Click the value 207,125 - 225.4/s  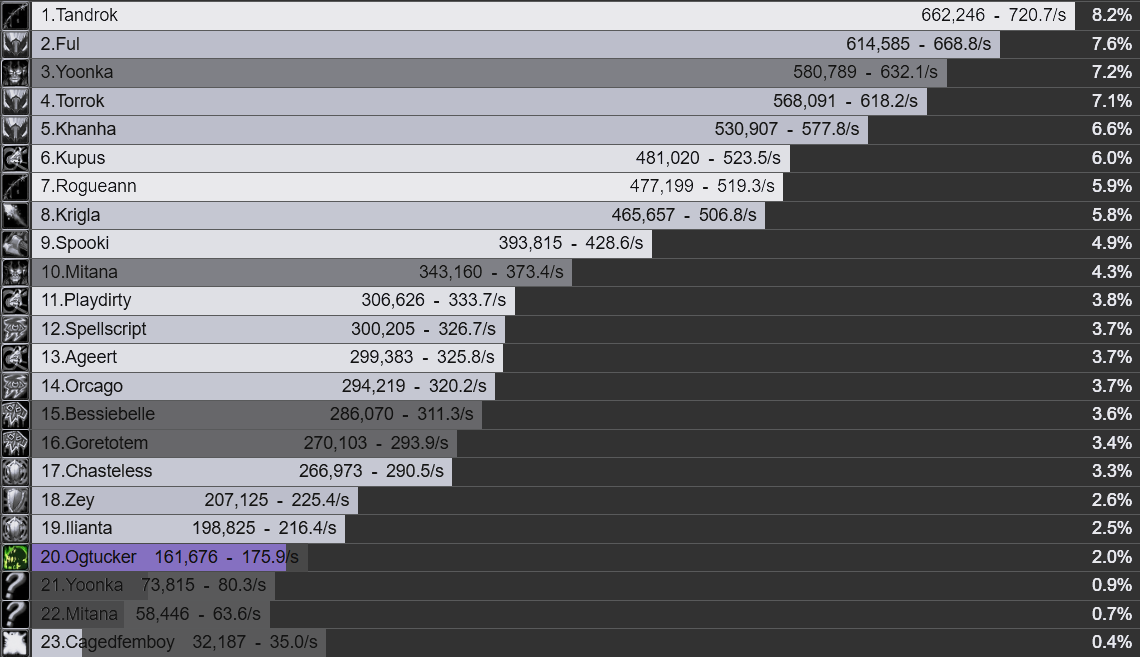pyautogui.click(x=277, y=501)
